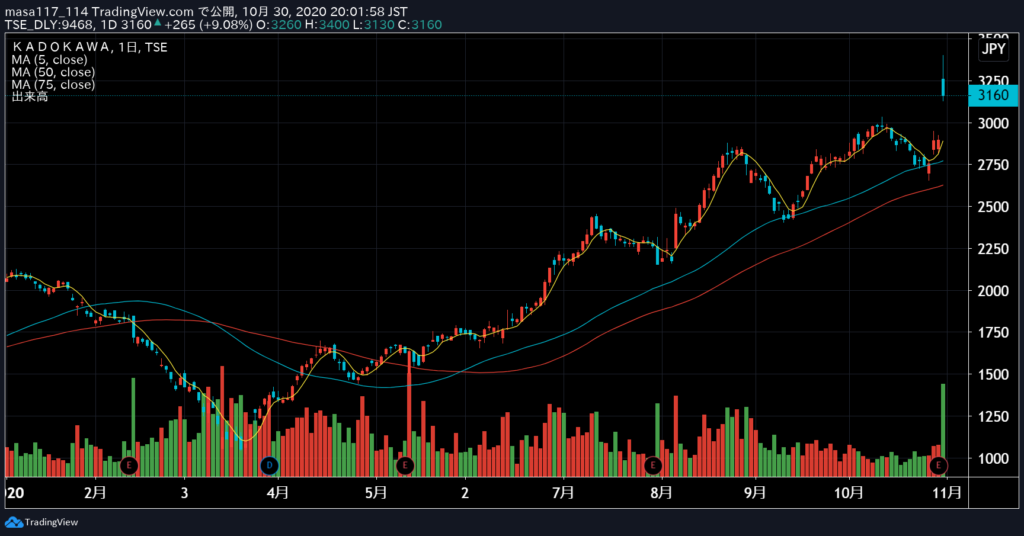Click the 2500 price axis label

993,207
